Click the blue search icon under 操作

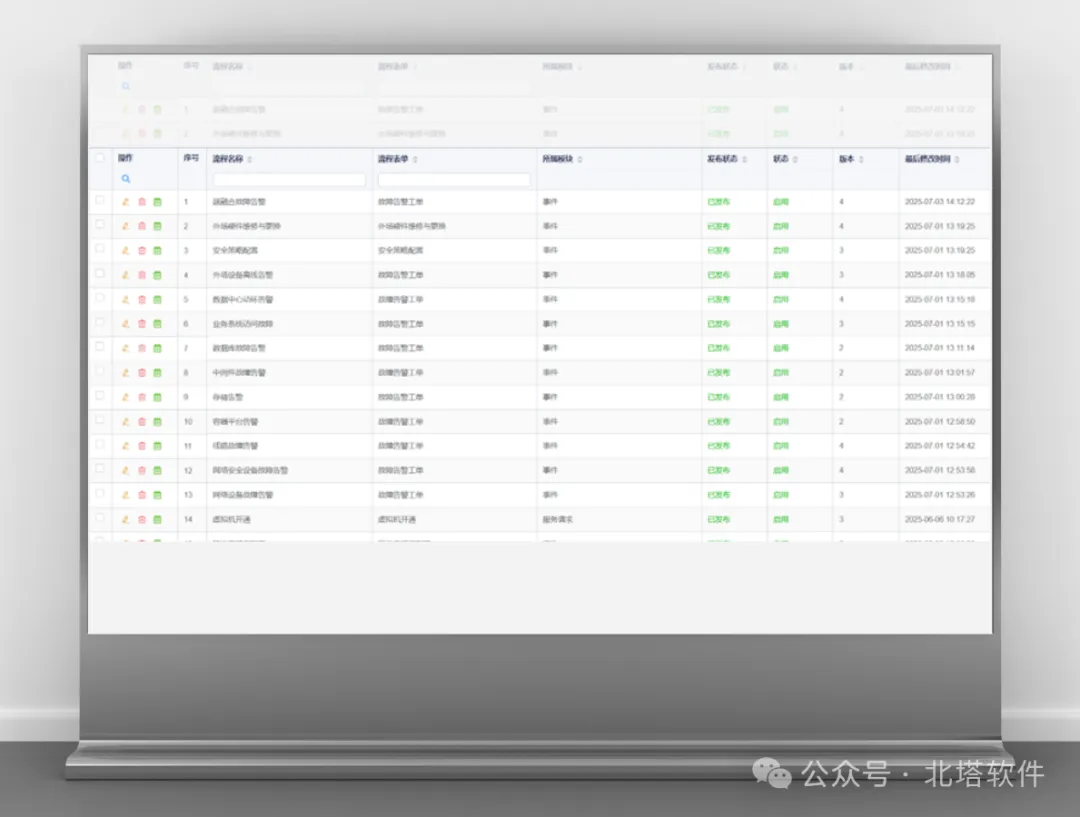[125, 178]
